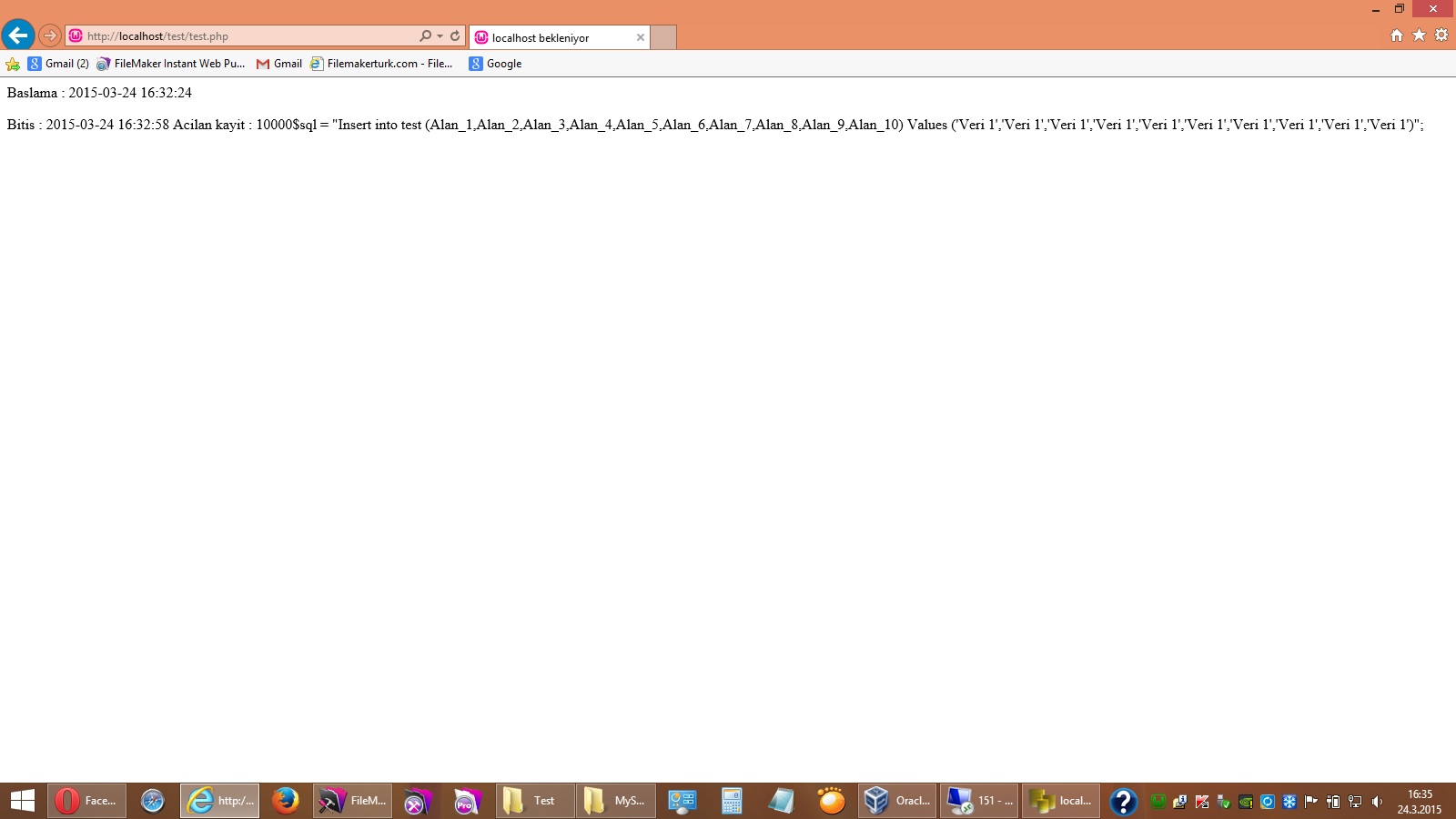Open the Home page icon
The width and height of the screenshot is (1456, 819).
click(x=1397, y=35)
